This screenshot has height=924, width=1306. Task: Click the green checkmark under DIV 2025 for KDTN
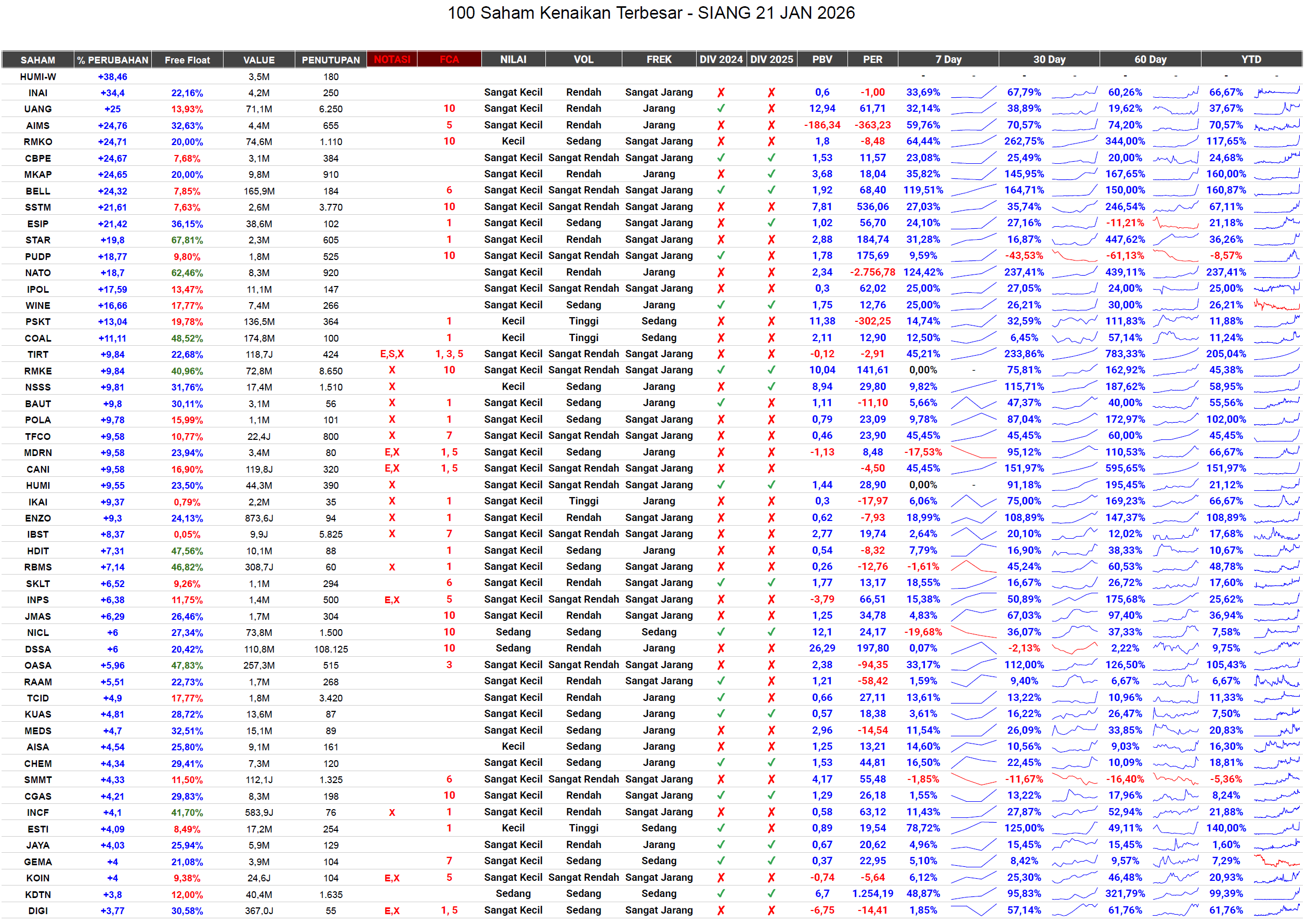click(x=772, y=894)
